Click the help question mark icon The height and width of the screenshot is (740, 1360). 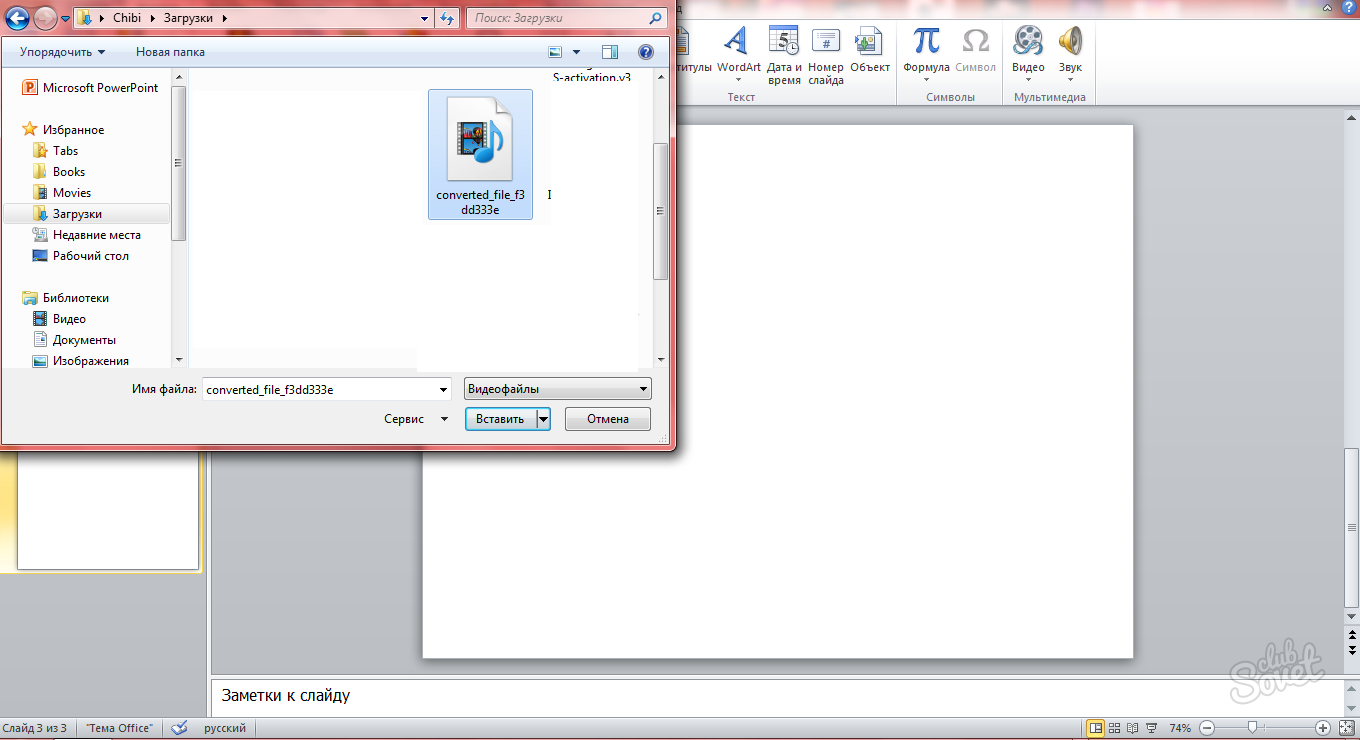(x=646, y=52)
